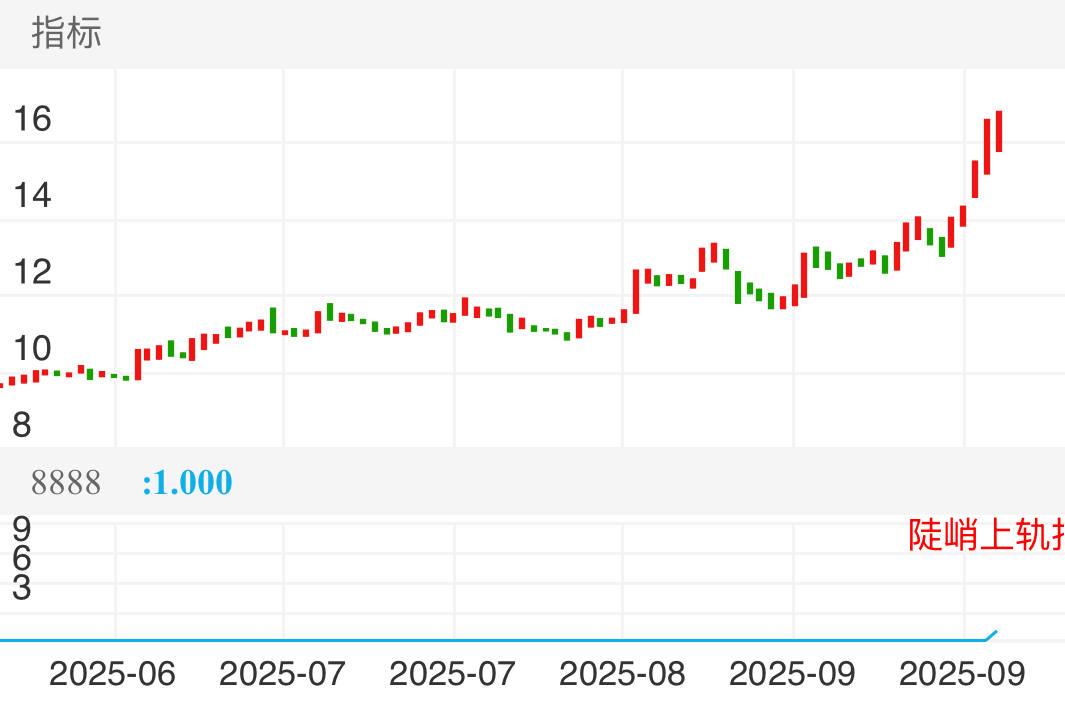Click the leftmost 2025-07 date label

tap(282, 674)
